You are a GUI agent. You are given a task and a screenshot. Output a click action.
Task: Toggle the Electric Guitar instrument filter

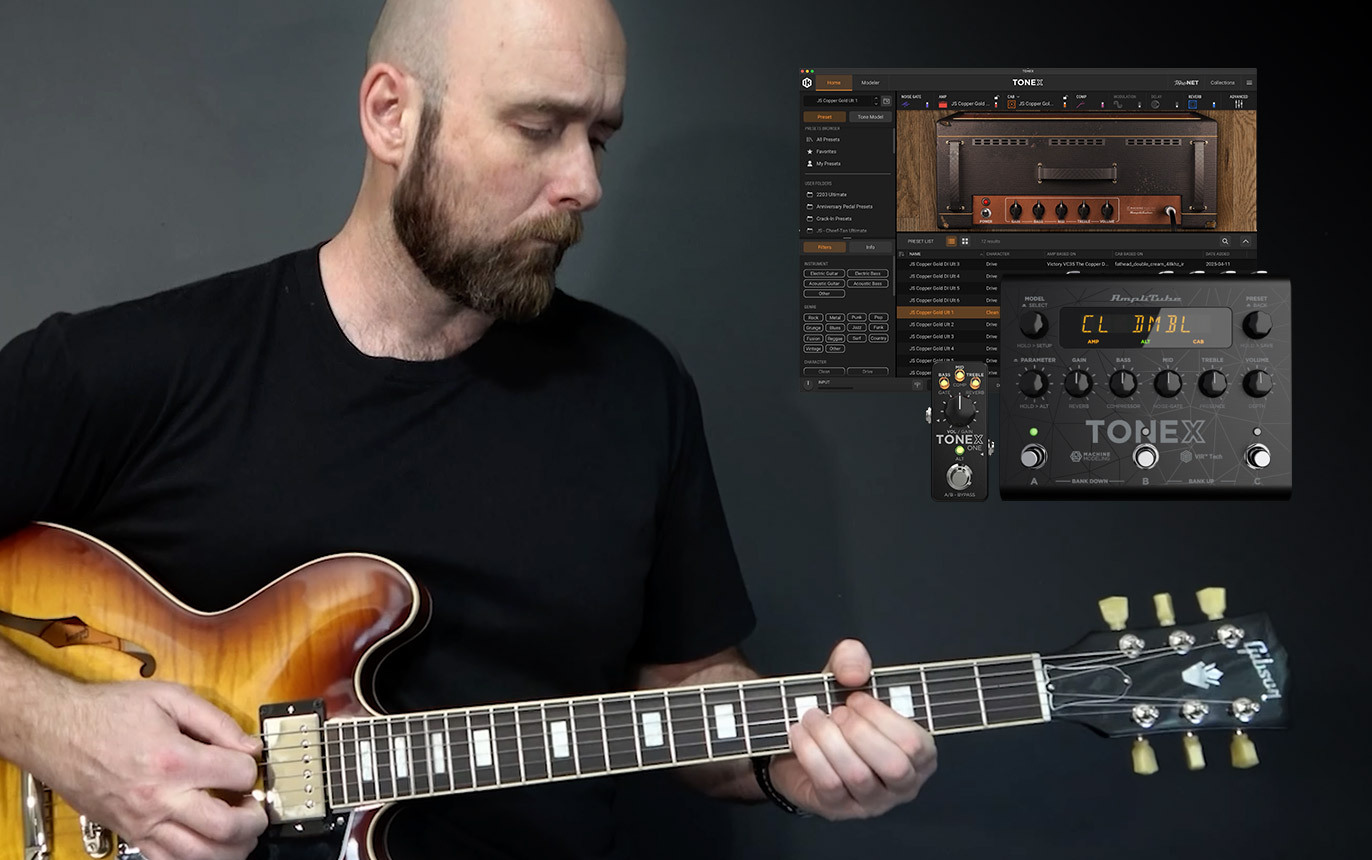click(x=824, y=273)
